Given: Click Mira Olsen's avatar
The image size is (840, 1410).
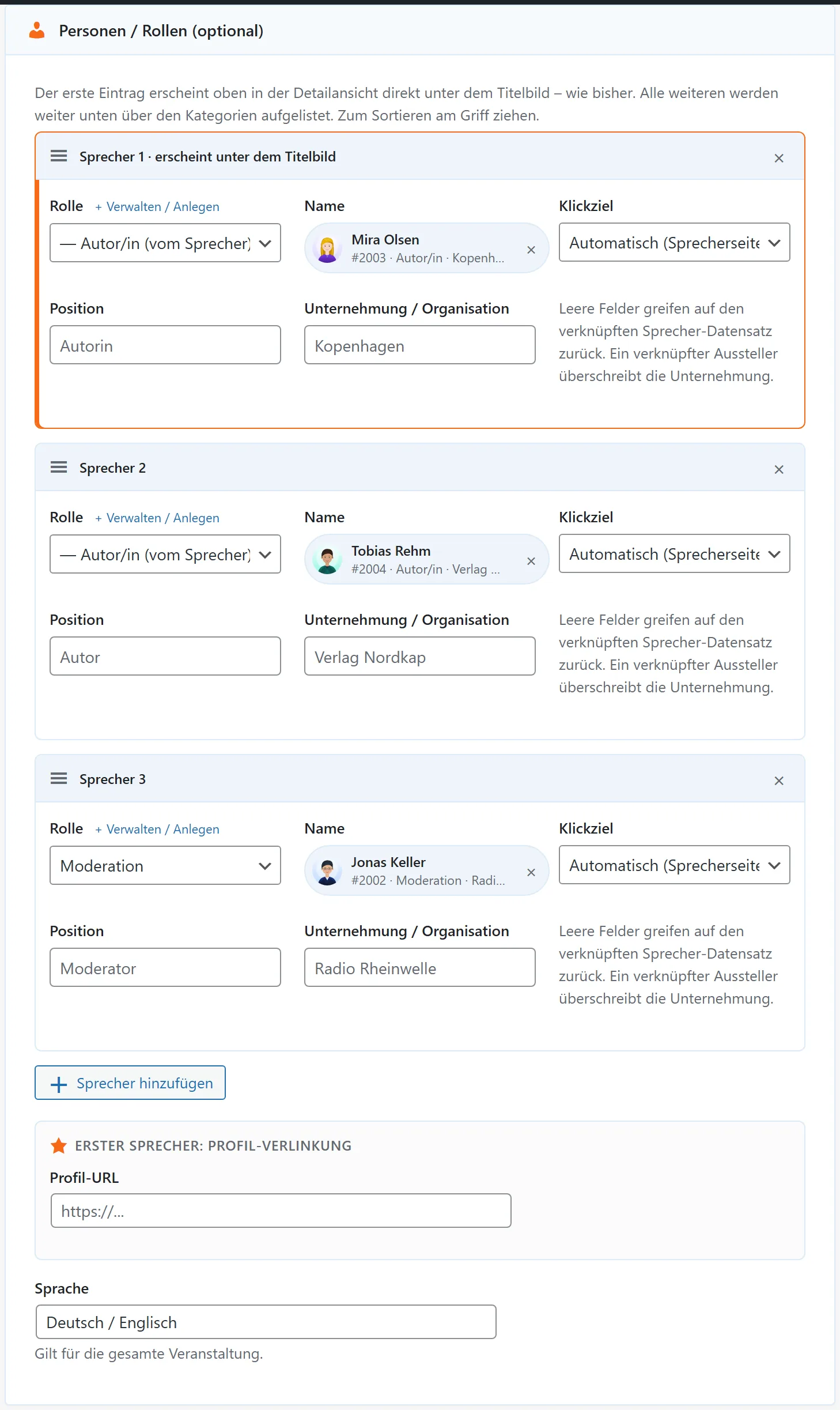Looking at the screenshot, I should tap(327, 249).
